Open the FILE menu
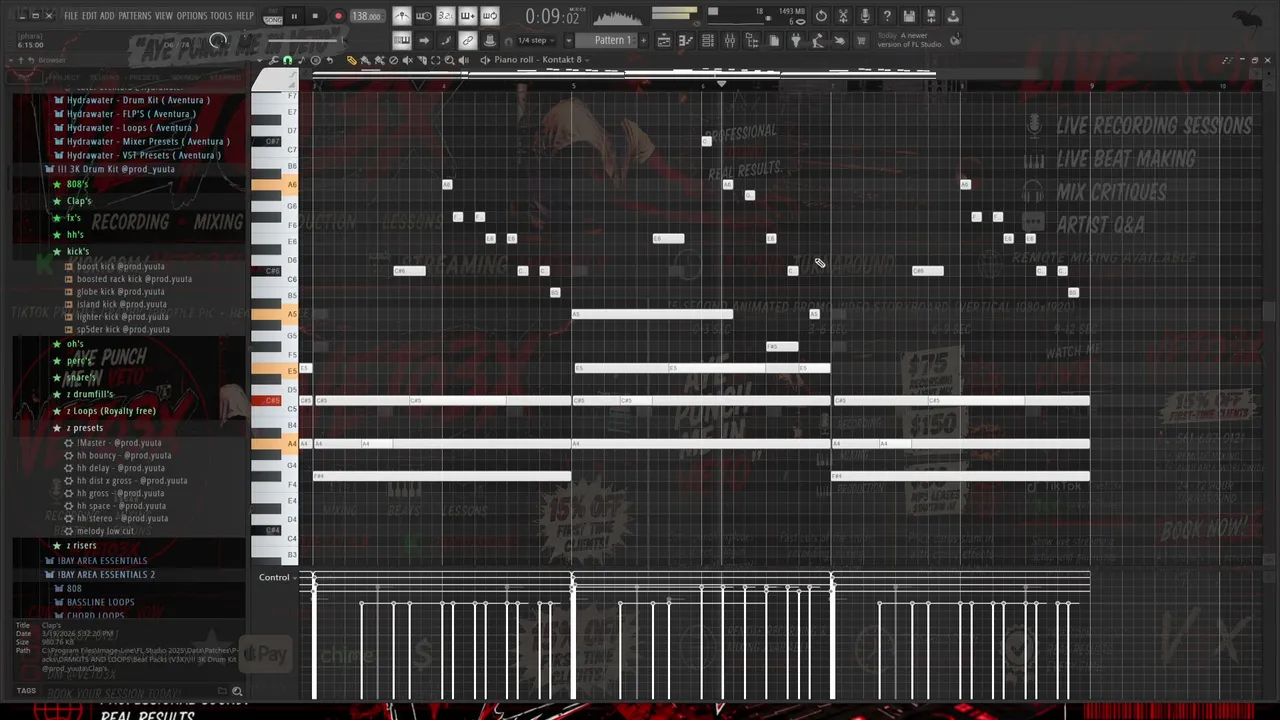This screenshot has height=720, width=1280. coord(71,16)
